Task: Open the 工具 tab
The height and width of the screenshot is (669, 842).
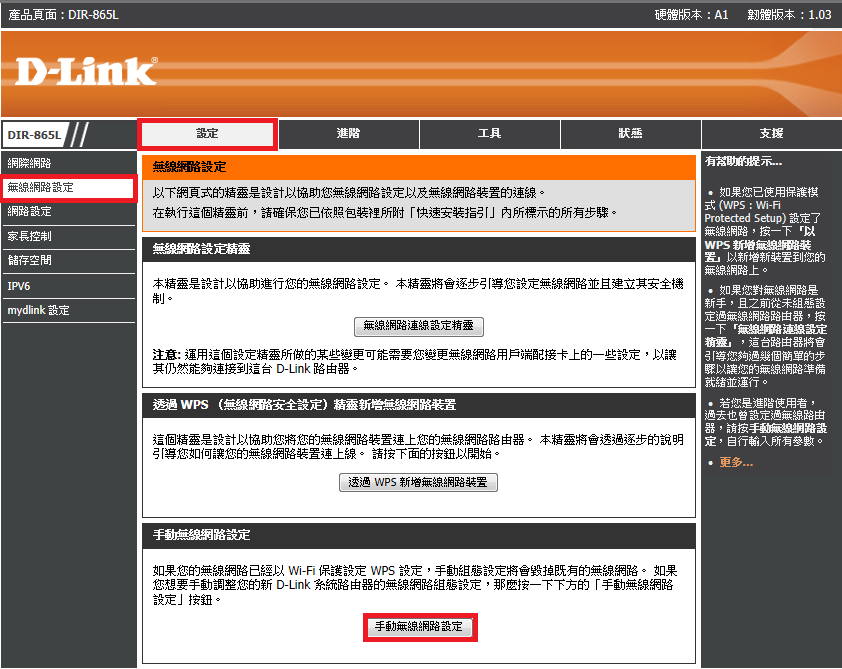Action: (490, 134)
